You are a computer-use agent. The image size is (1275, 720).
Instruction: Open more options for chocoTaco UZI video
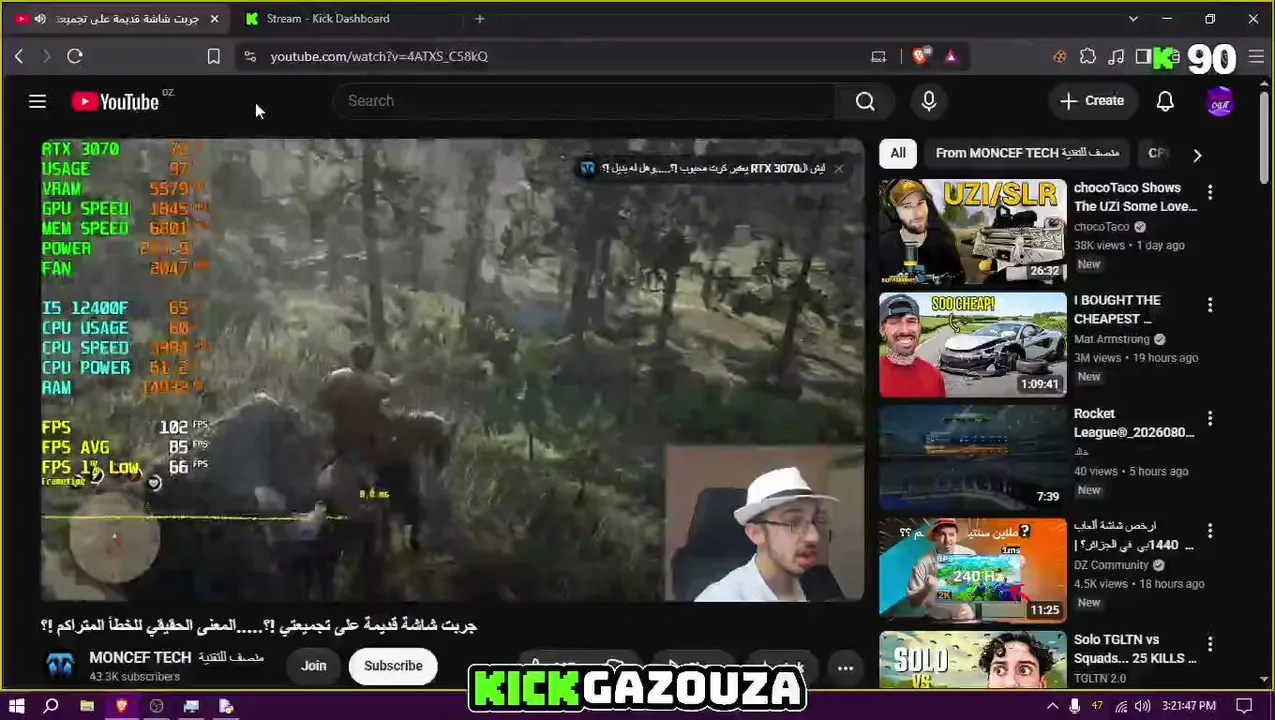click(1210, 192)
